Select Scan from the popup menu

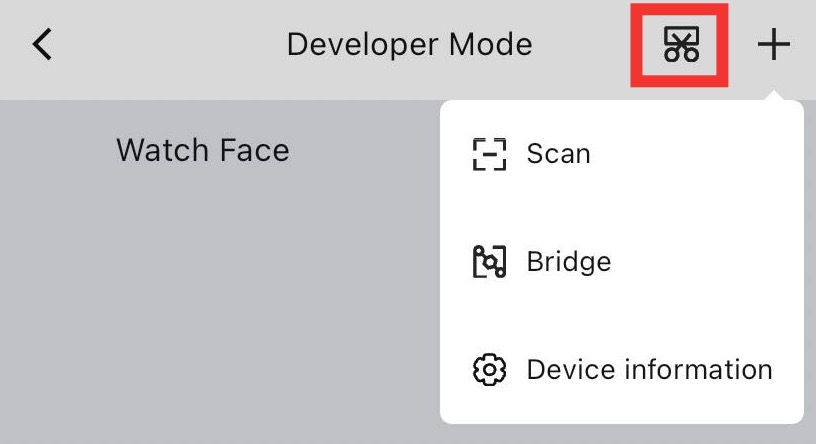click(x=621, y=154)
